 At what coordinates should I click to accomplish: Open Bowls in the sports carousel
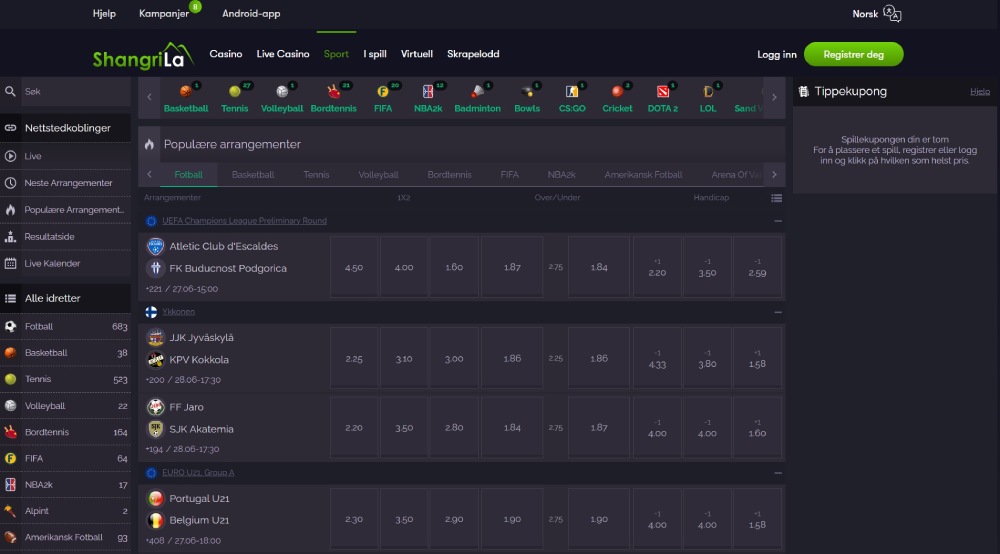(x=527, y=98)
